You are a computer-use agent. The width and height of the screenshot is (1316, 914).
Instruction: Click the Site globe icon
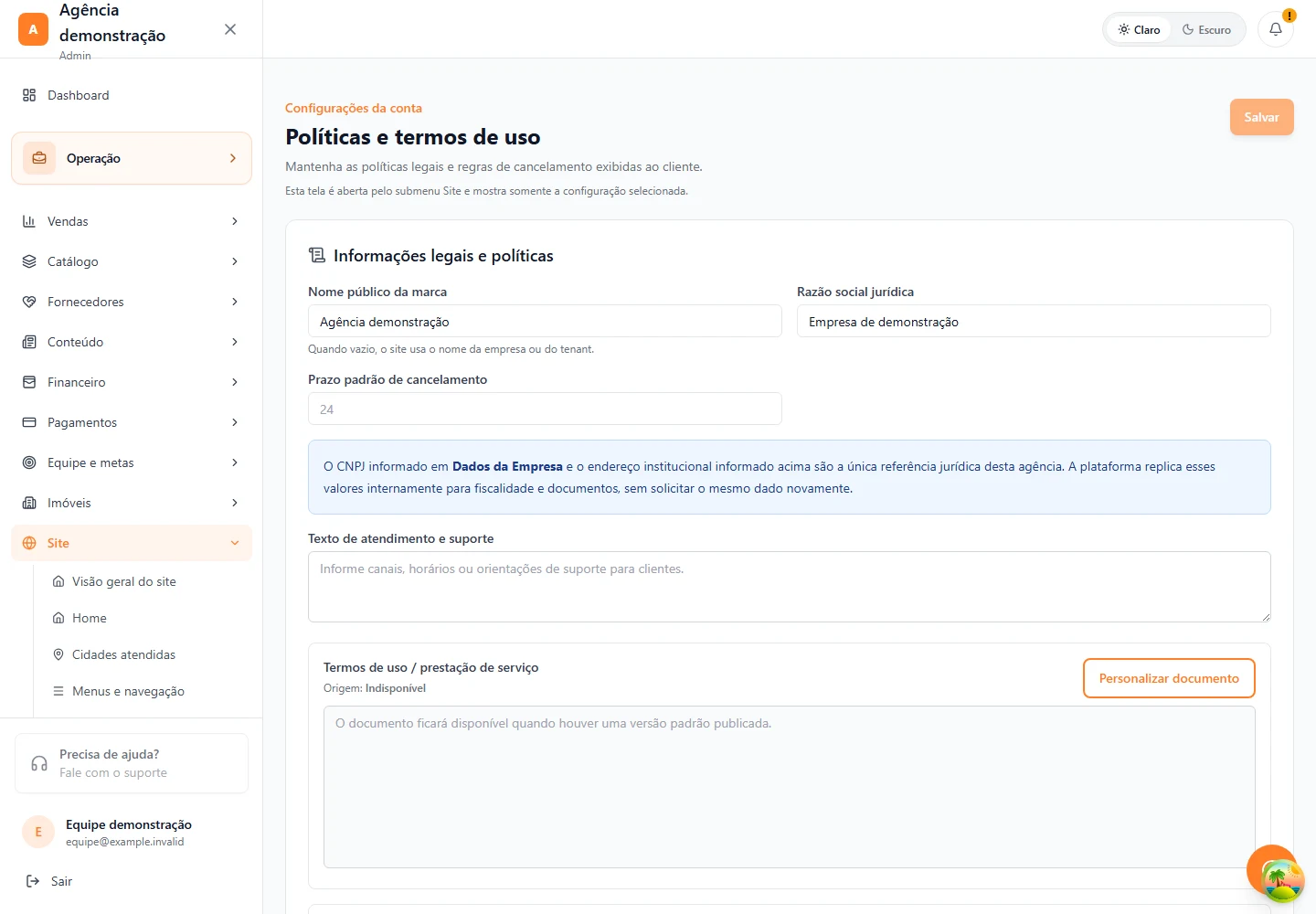pos(29,543)
